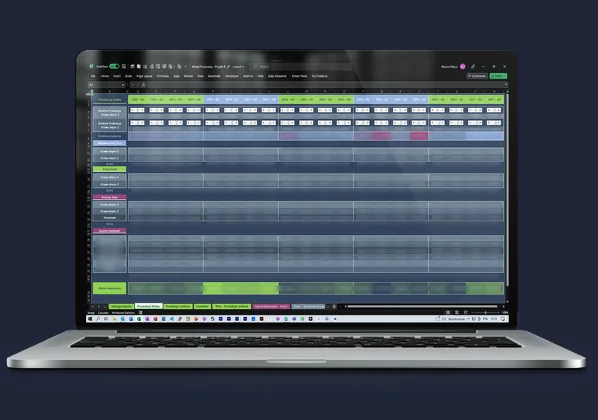Viewport: 598px width, 420px height.
Task: Adjust the zoom slider in the status bar
Action: 485,312
